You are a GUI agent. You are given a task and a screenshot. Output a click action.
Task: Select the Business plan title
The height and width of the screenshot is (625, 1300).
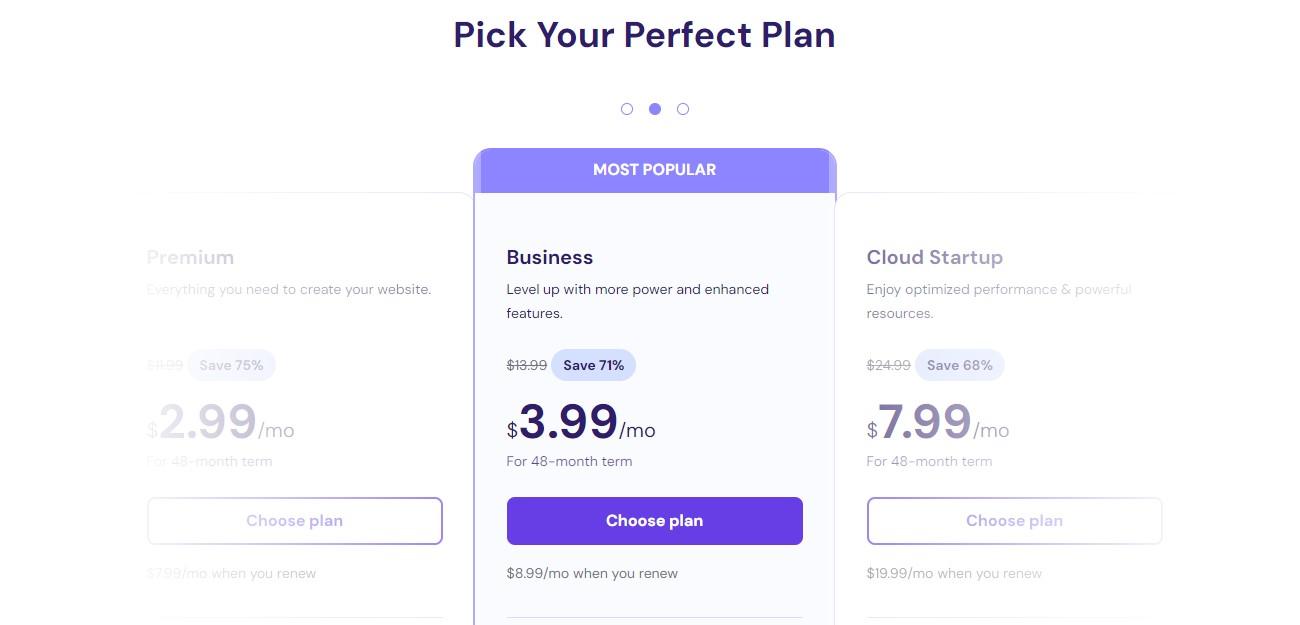pyautogui.click(x=550, y=257)
